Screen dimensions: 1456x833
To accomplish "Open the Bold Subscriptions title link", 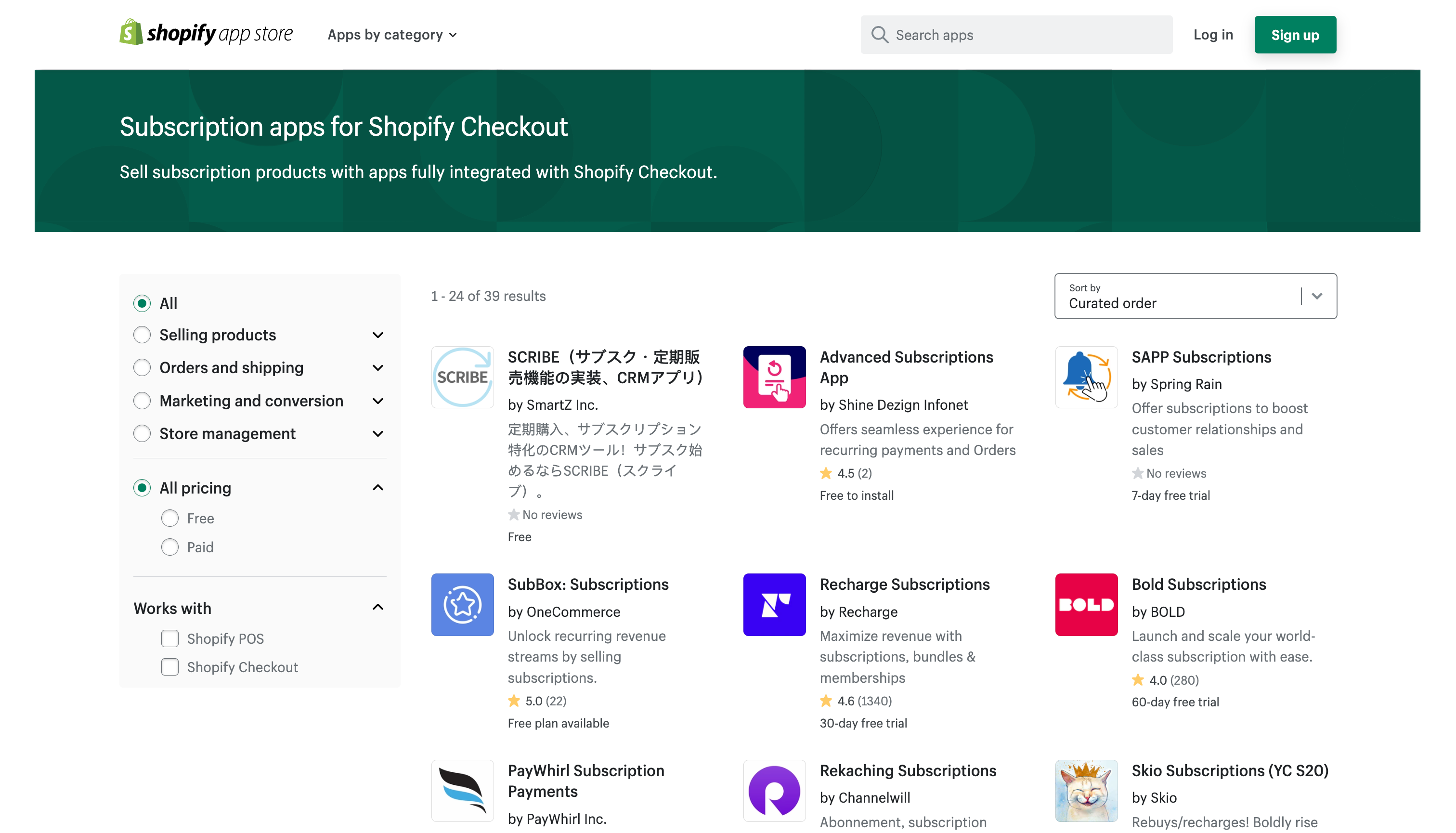I will tap(1198, 584).
